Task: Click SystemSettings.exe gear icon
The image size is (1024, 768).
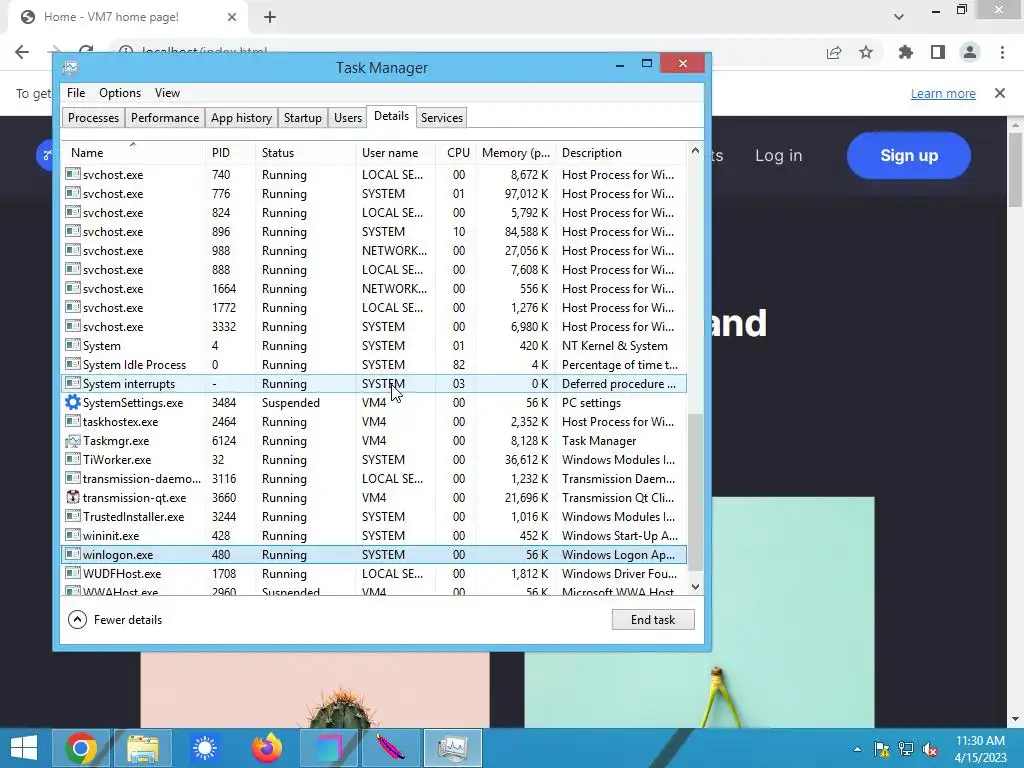Action: tap(73, 402)
